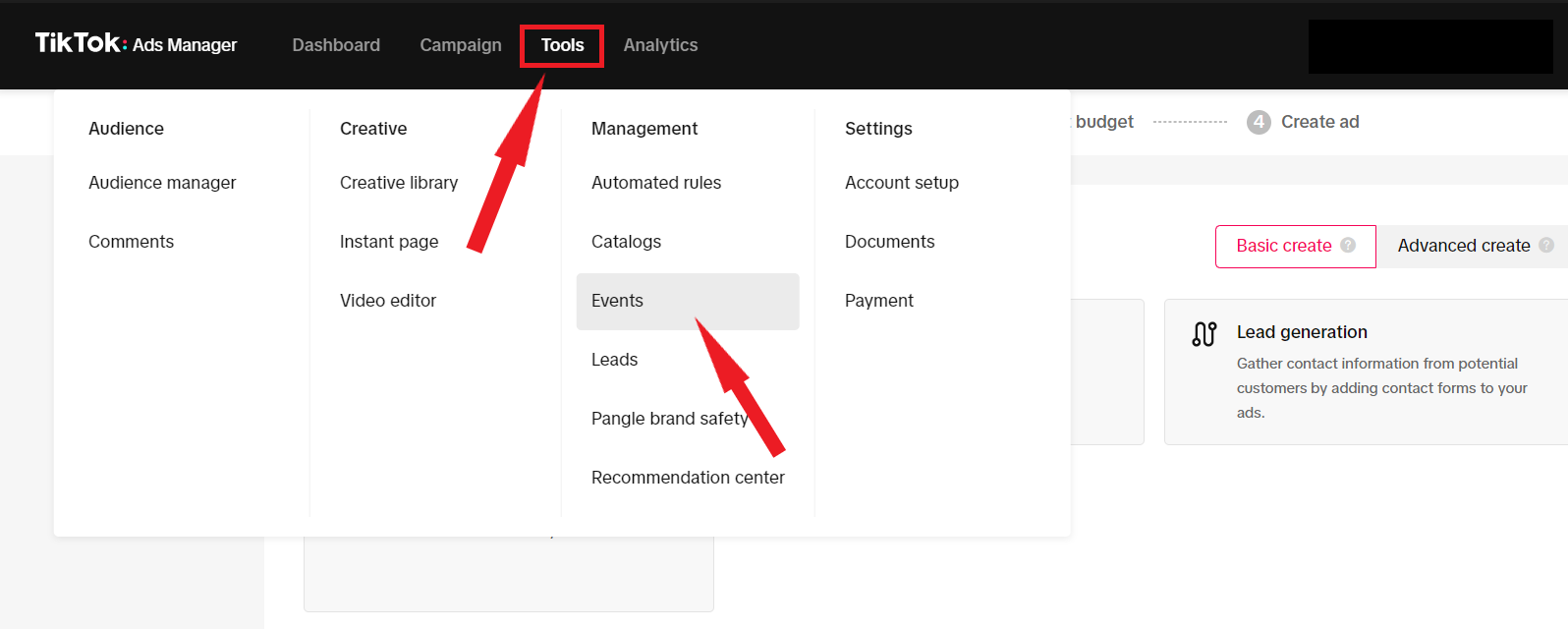Open Catalogs from Management
Viewport: 1568px width, 629px height.
(x=626, y=242)
